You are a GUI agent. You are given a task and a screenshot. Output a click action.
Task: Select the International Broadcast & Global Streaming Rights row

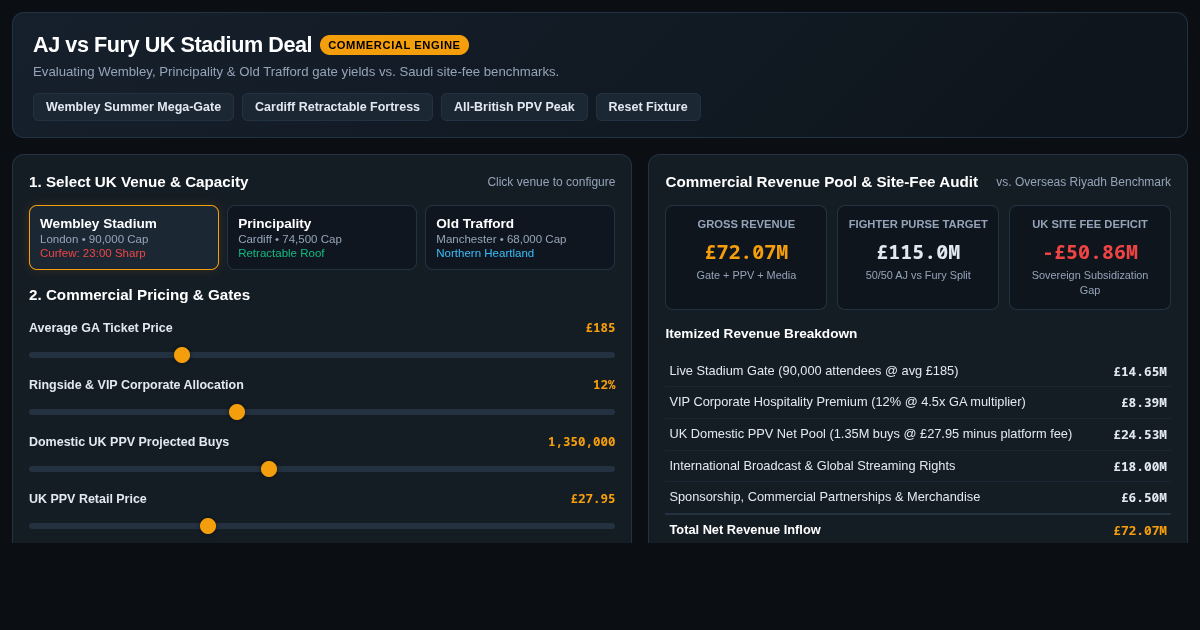click(918, 466)
